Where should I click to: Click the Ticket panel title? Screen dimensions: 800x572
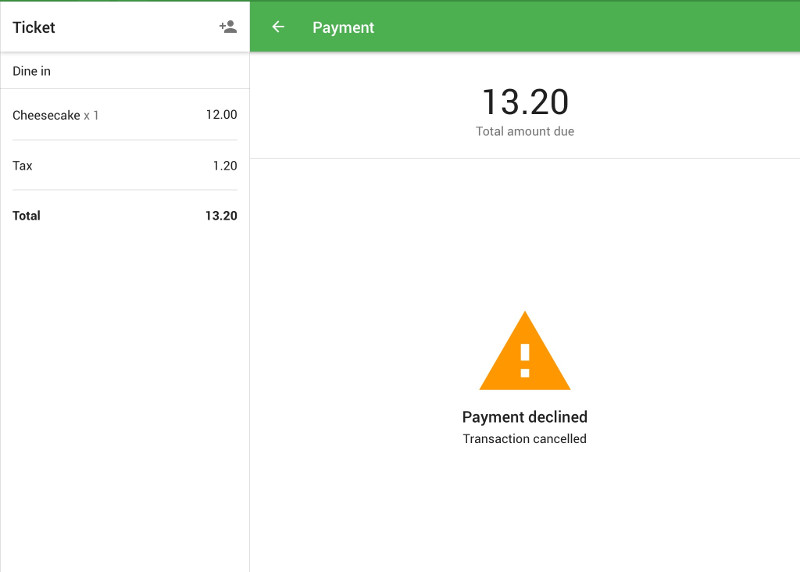pos(34,28)
